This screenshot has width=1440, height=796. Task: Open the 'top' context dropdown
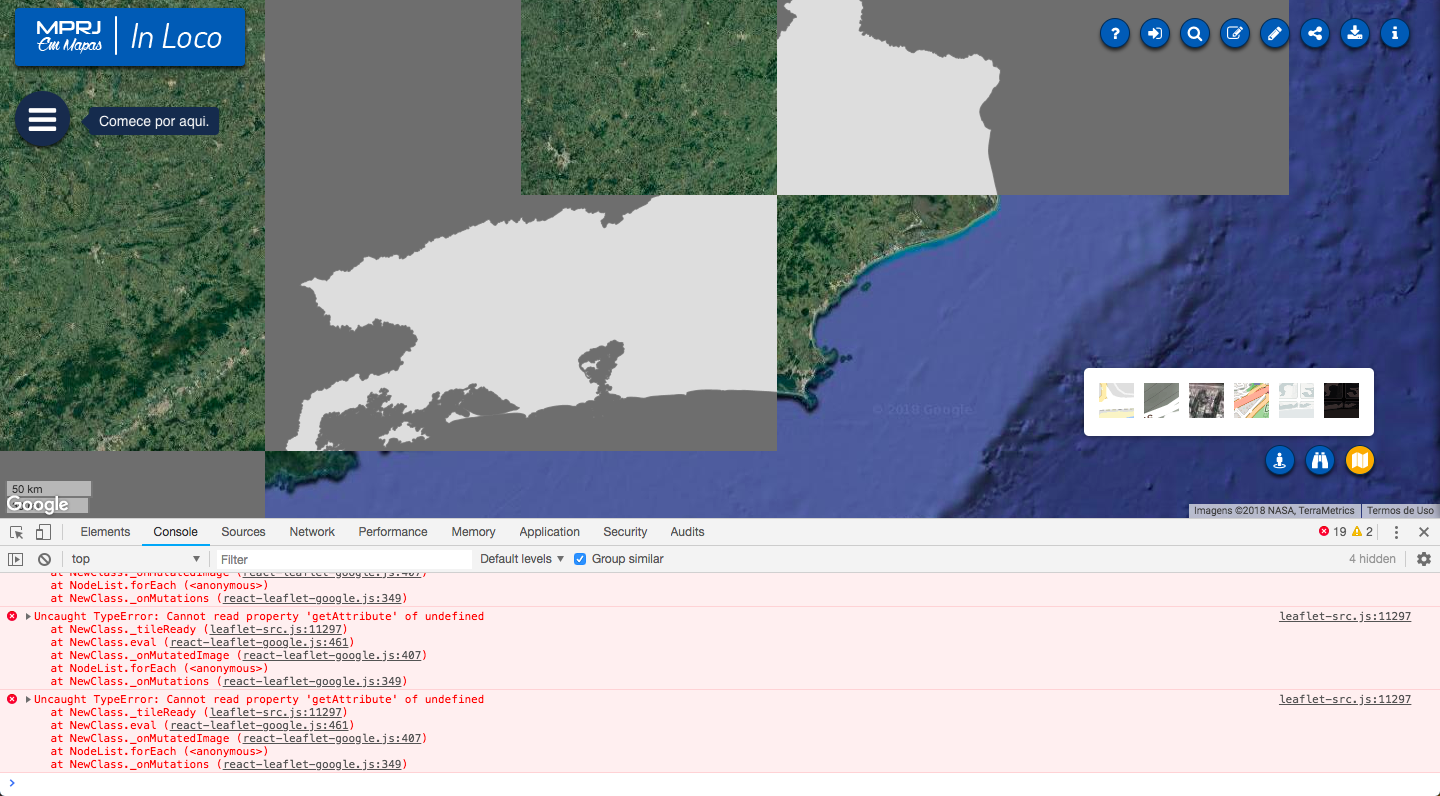coord(136,559)
